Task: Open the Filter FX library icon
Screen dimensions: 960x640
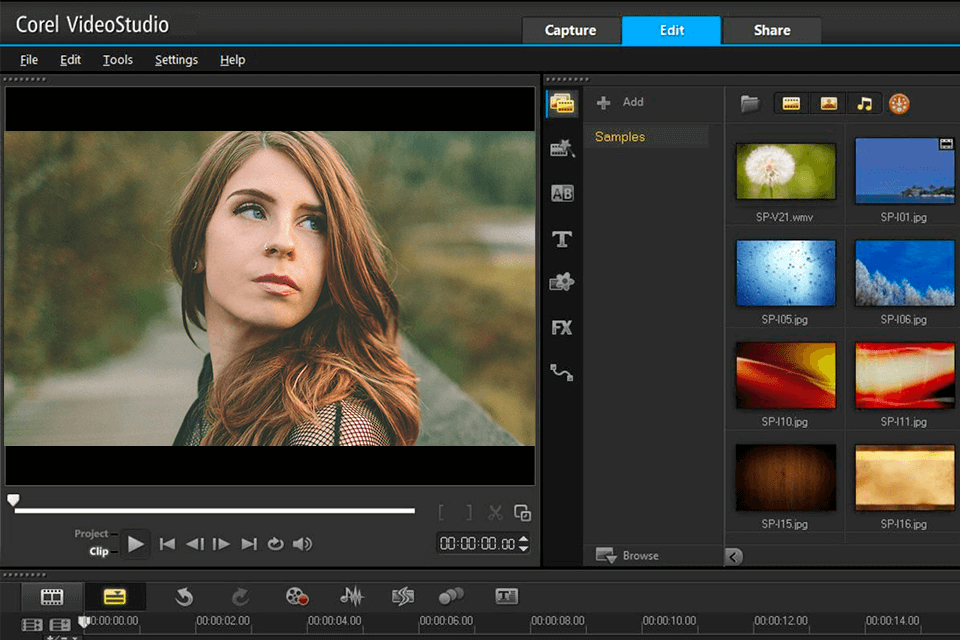Action: tap(561, 328)
